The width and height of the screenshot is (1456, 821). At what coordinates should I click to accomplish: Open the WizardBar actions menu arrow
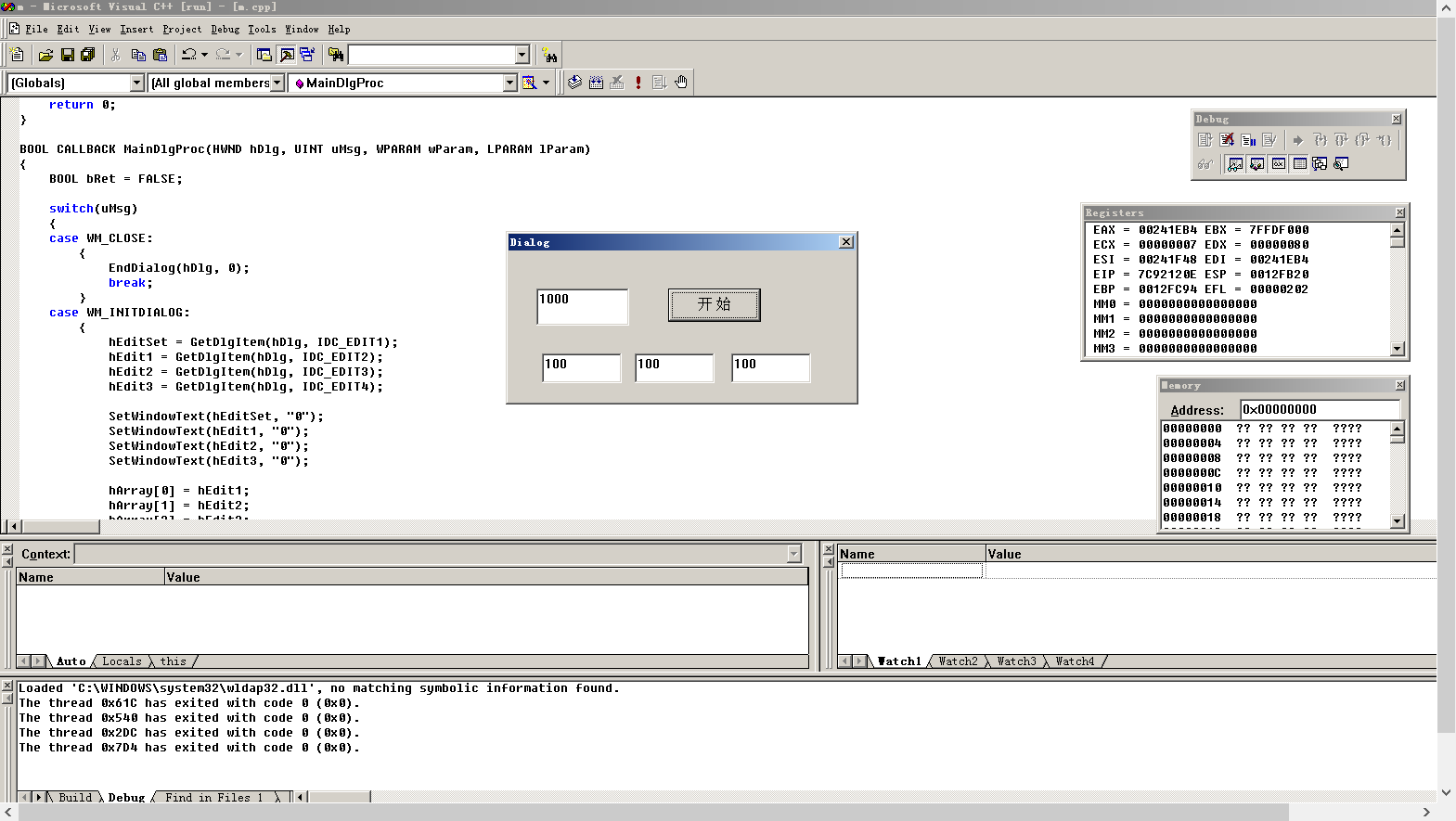coord(546,83)
